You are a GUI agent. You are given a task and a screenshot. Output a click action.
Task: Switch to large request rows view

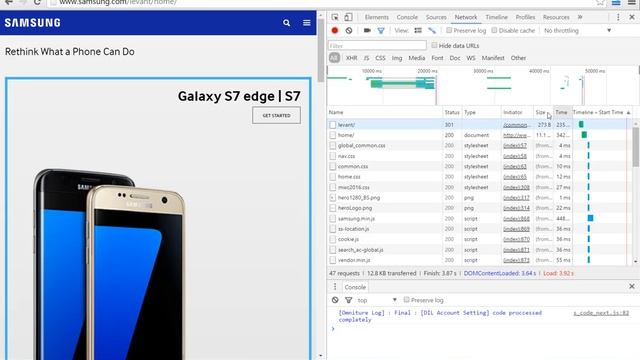point(418,31)
